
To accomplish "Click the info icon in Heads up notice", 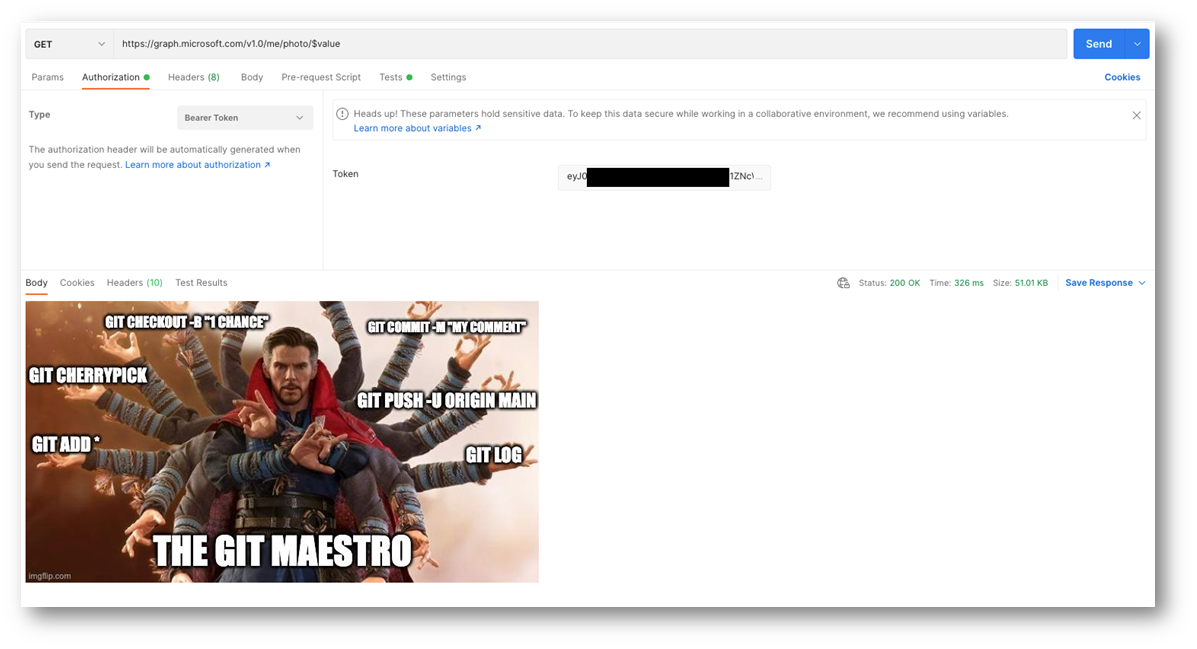I will (x=342, y=114).
